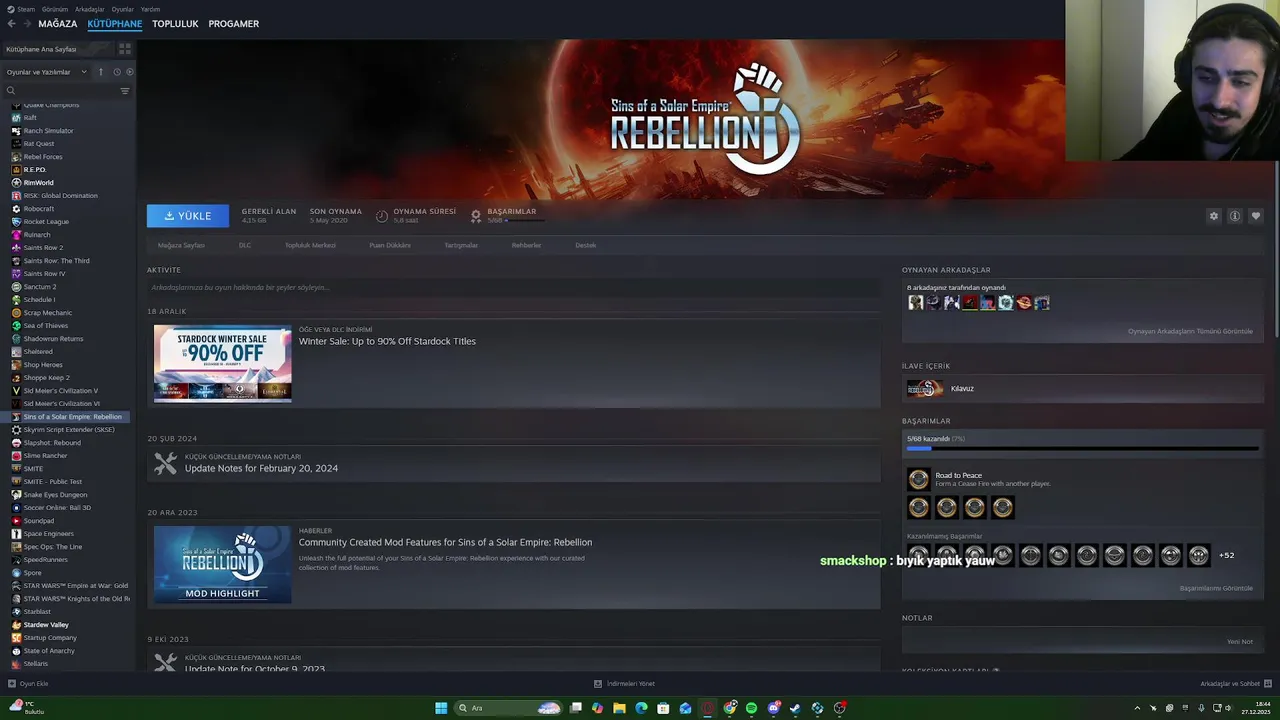This screenshot has height=720, width=1280.
Task: Expand Oyunlar ve Yazılımlar dropdown
Action: click(46, 72)
